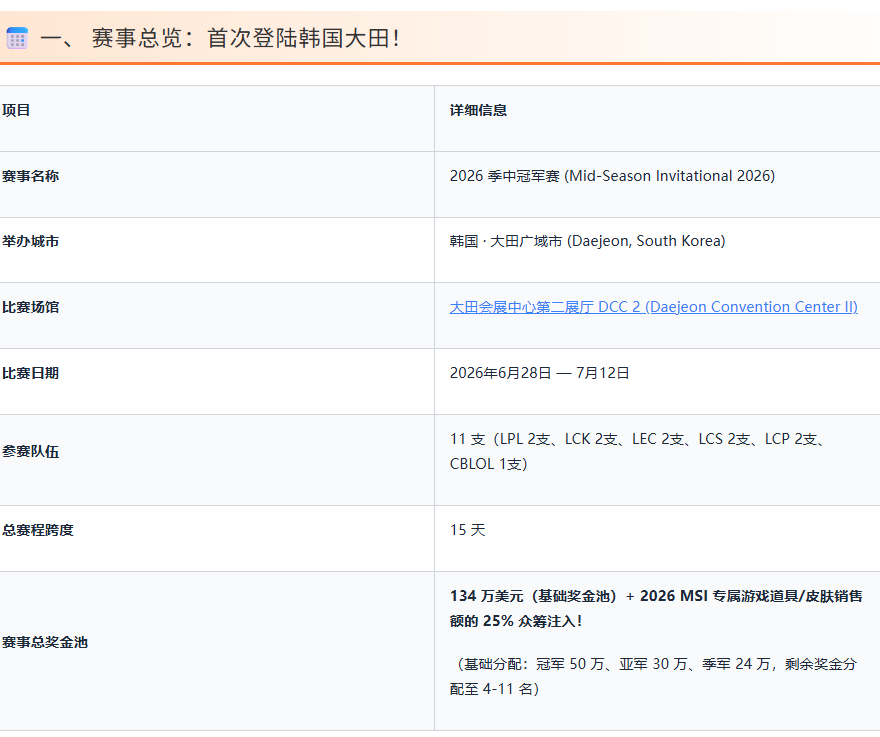Click the 比赛场馆 row label
This screenshot has height=737, width=880.
[30, 307]
